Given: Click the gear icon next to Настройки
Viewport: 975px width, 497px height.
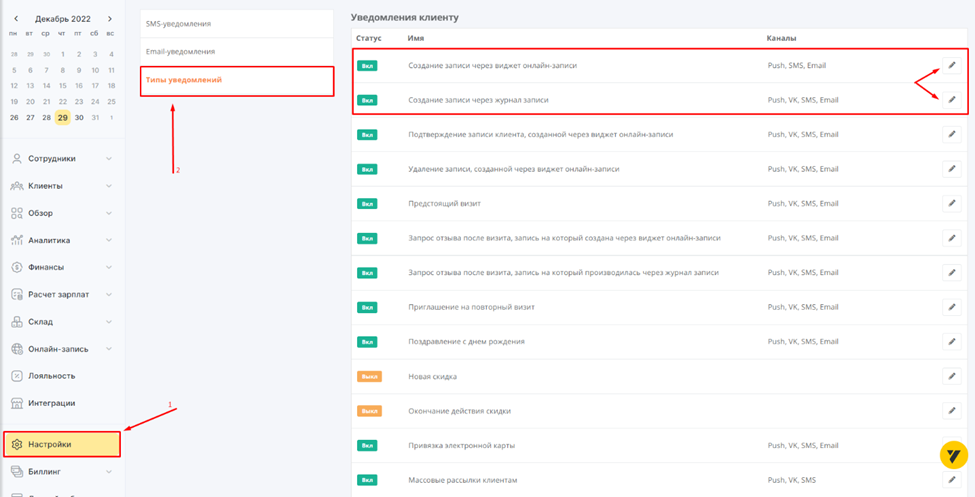Looking at the screenshot, I should point(17,444).
